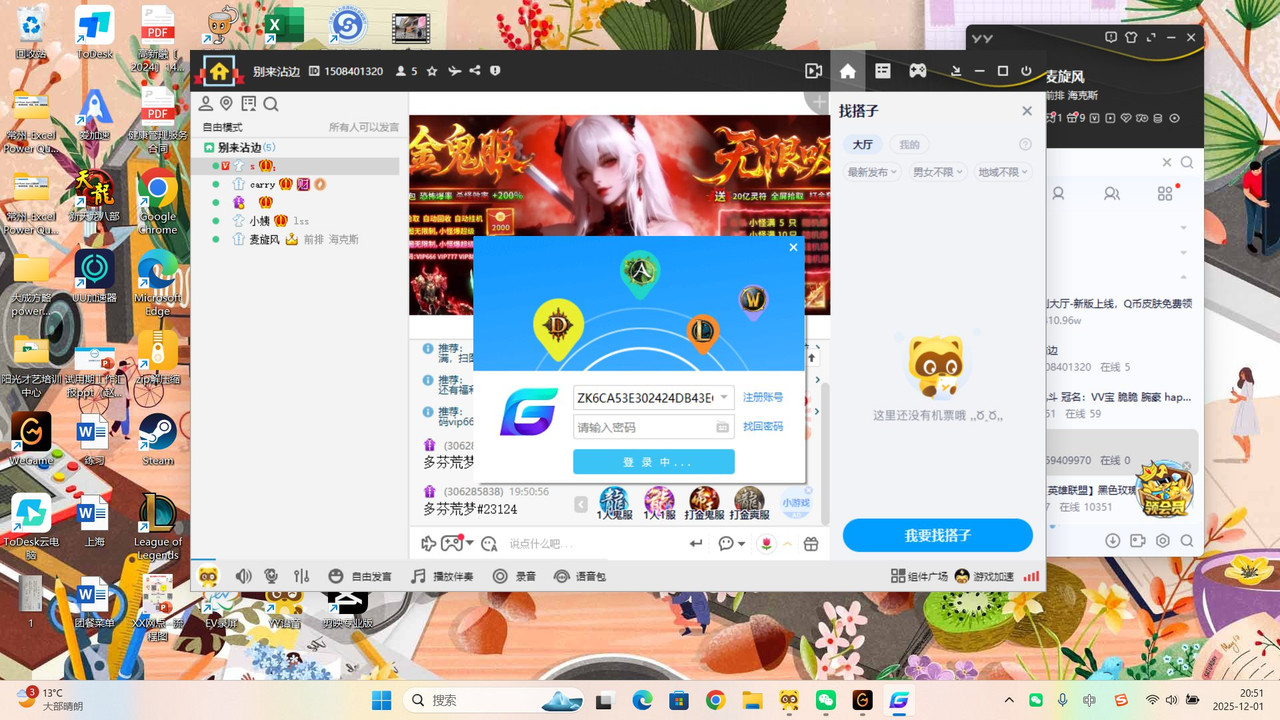This screenshot has width=1280, height=720.
Task: Click the location pin icon above channel tree
Action: point(227,104)
